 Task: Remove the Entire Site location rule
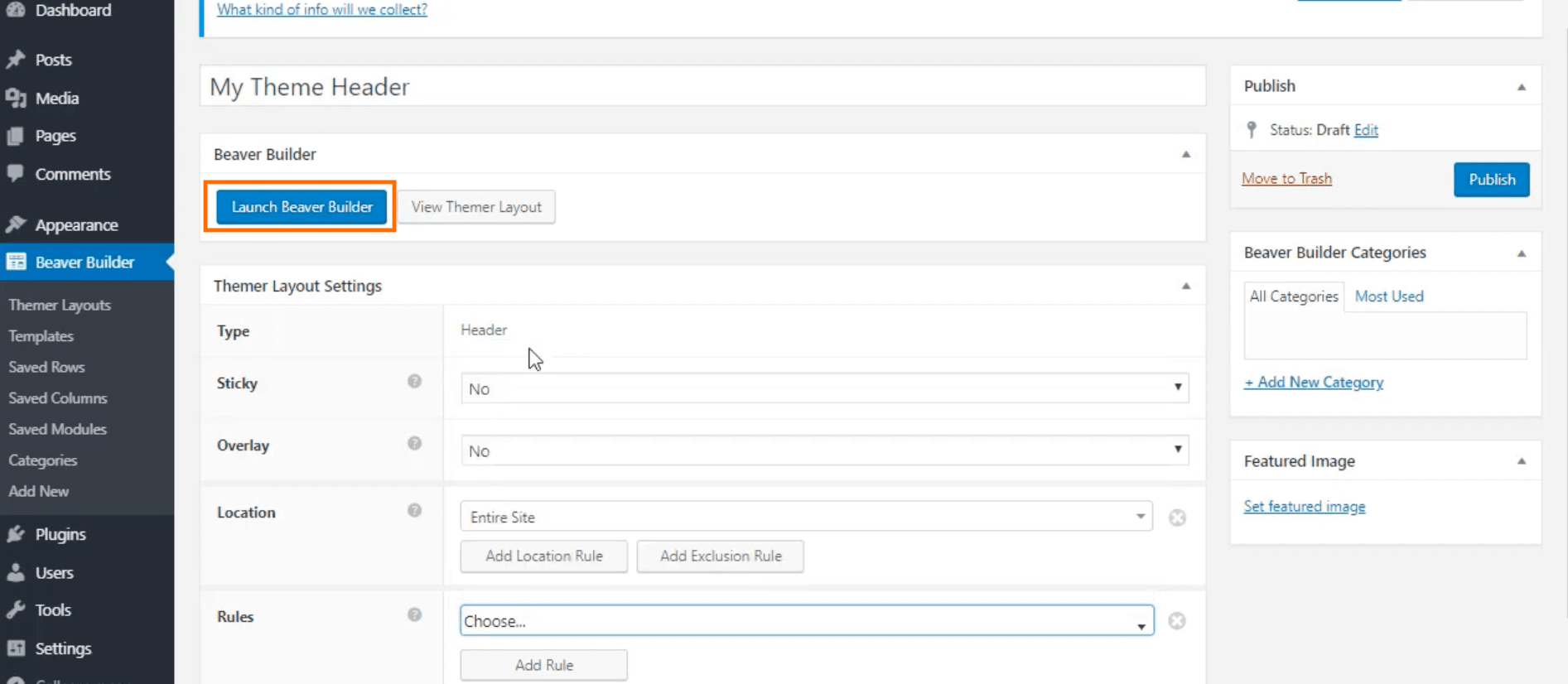(1177, 518)
